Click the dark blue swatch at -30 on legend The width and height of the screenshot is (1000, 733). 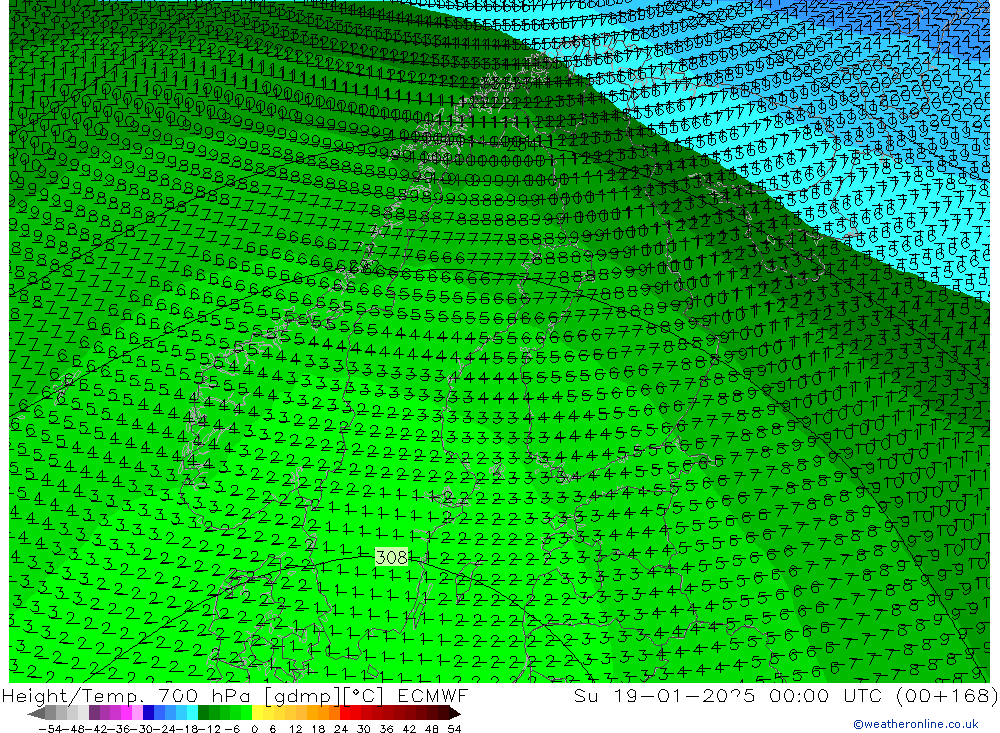[x=149, y=713]
